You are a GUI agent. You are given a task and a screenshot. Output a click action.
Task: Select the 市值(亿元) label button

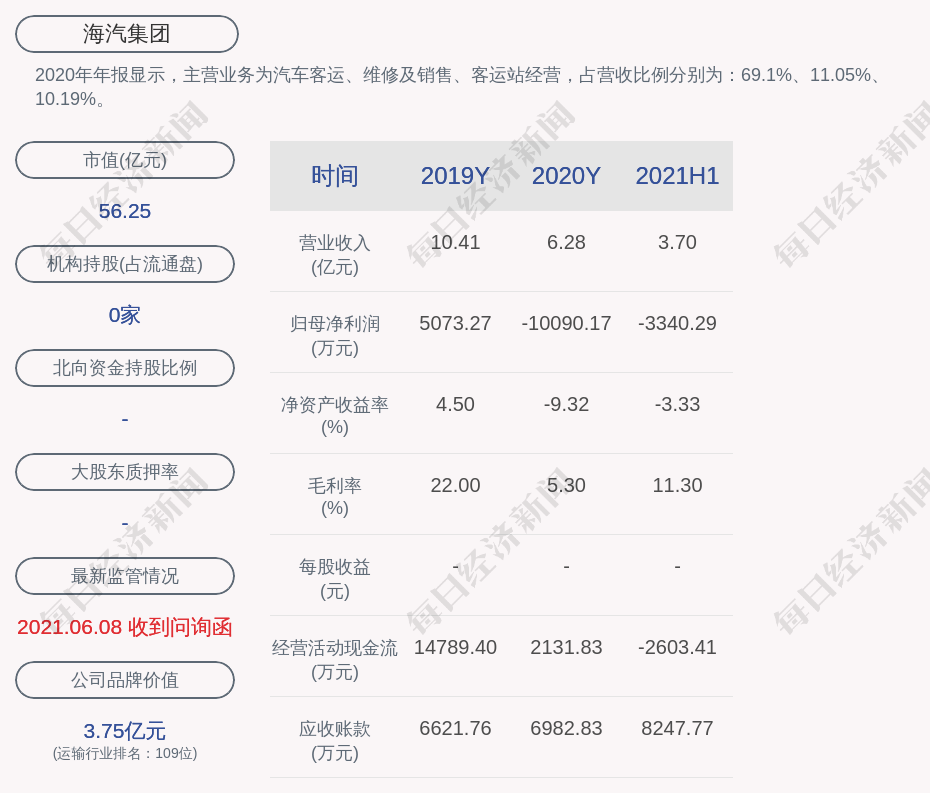tap(125, 160)
